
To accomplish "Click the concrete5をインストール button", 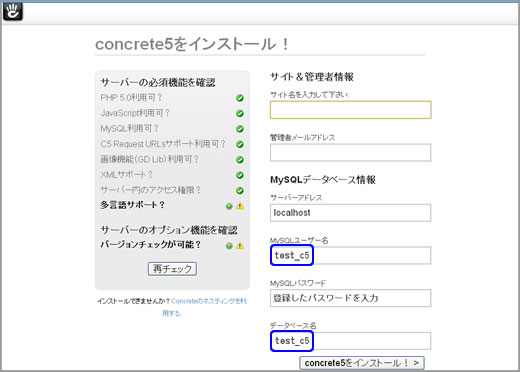I will coord(362,363).
